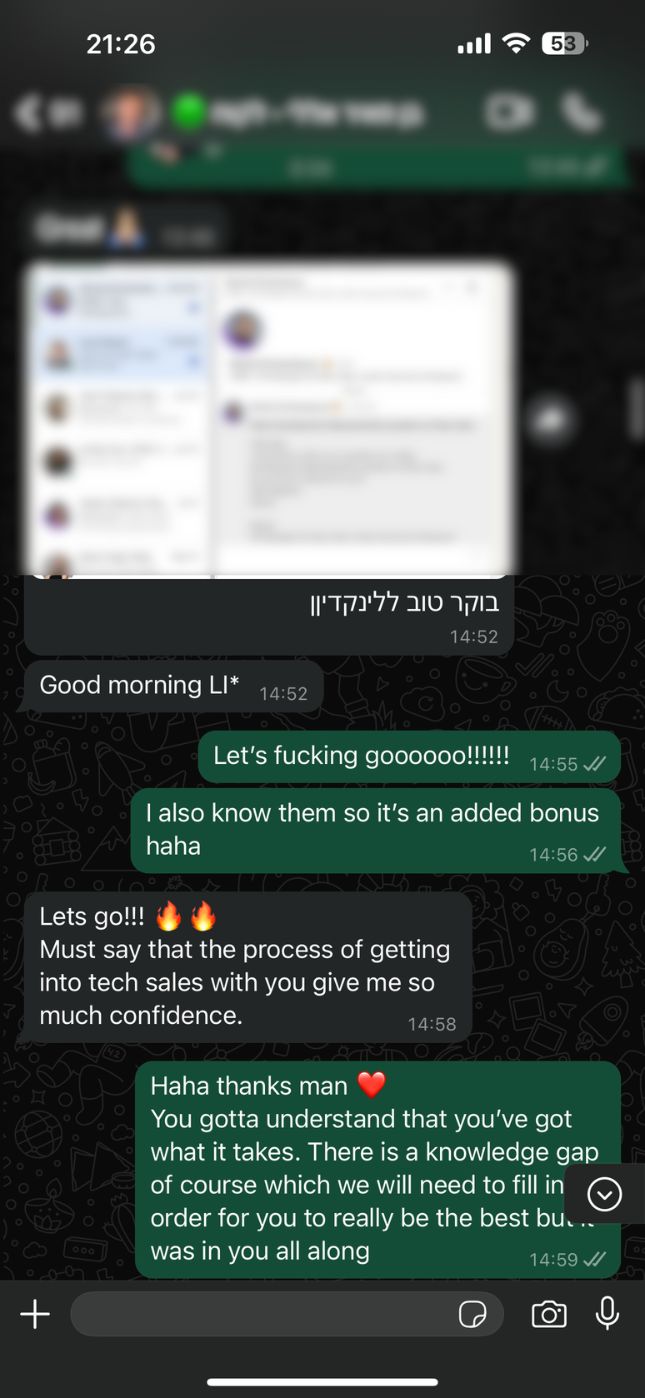
Task: Open the camera icon
Action: (549, 1314)
